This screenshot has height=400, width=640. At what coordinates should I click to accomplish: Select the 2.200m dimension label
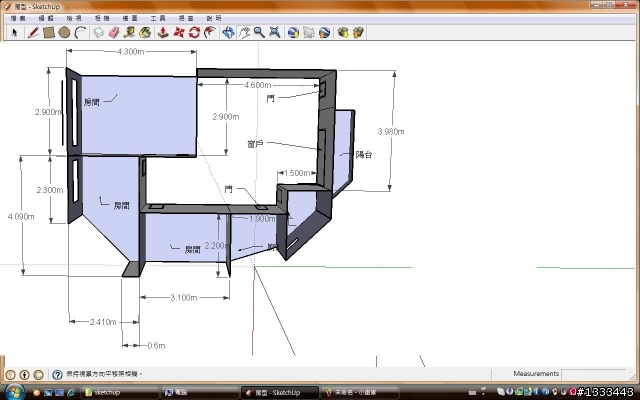217,245
